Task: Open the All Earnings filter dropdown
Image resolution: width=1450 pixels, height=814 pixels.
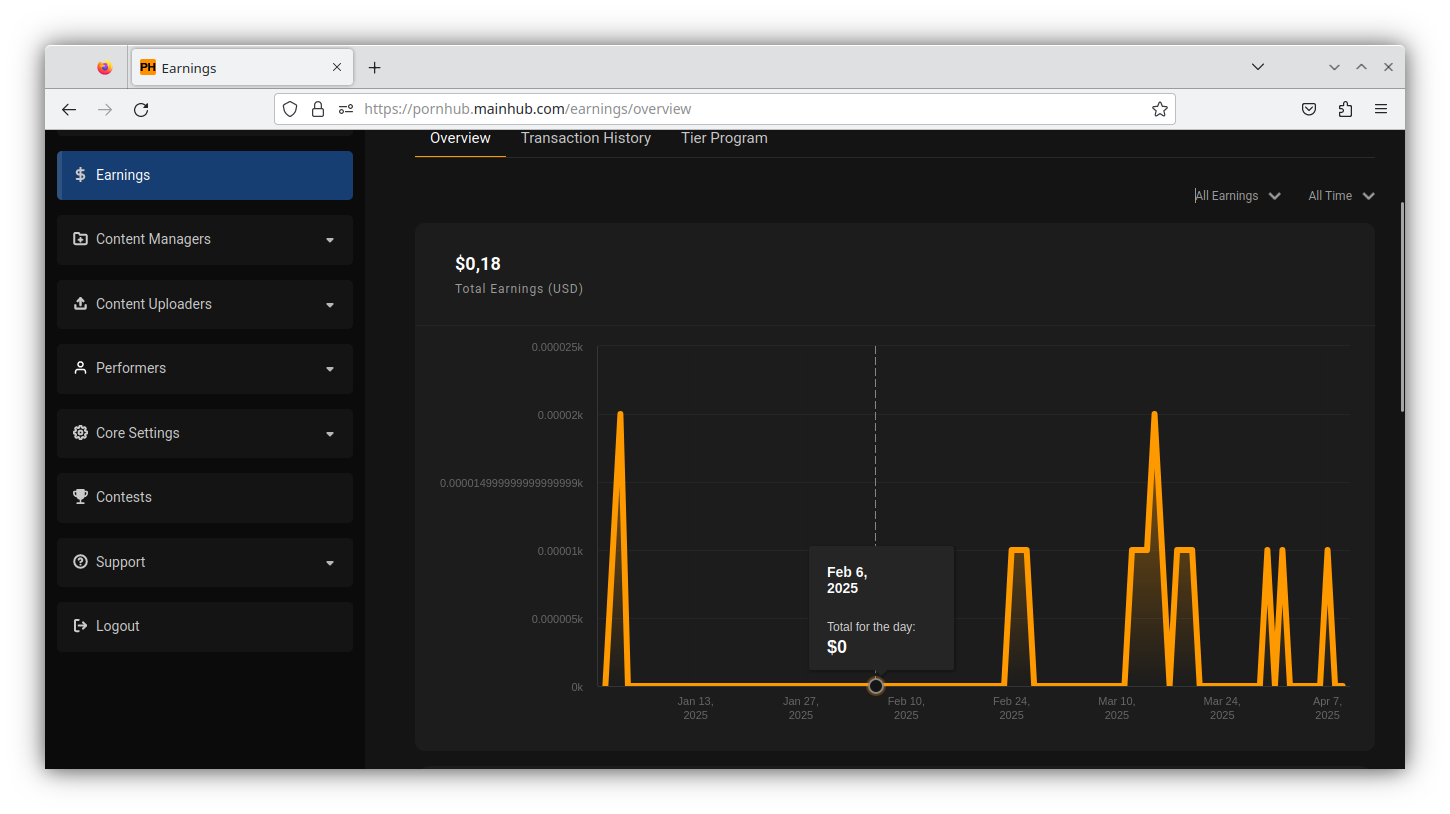Action: point(1237,195)
